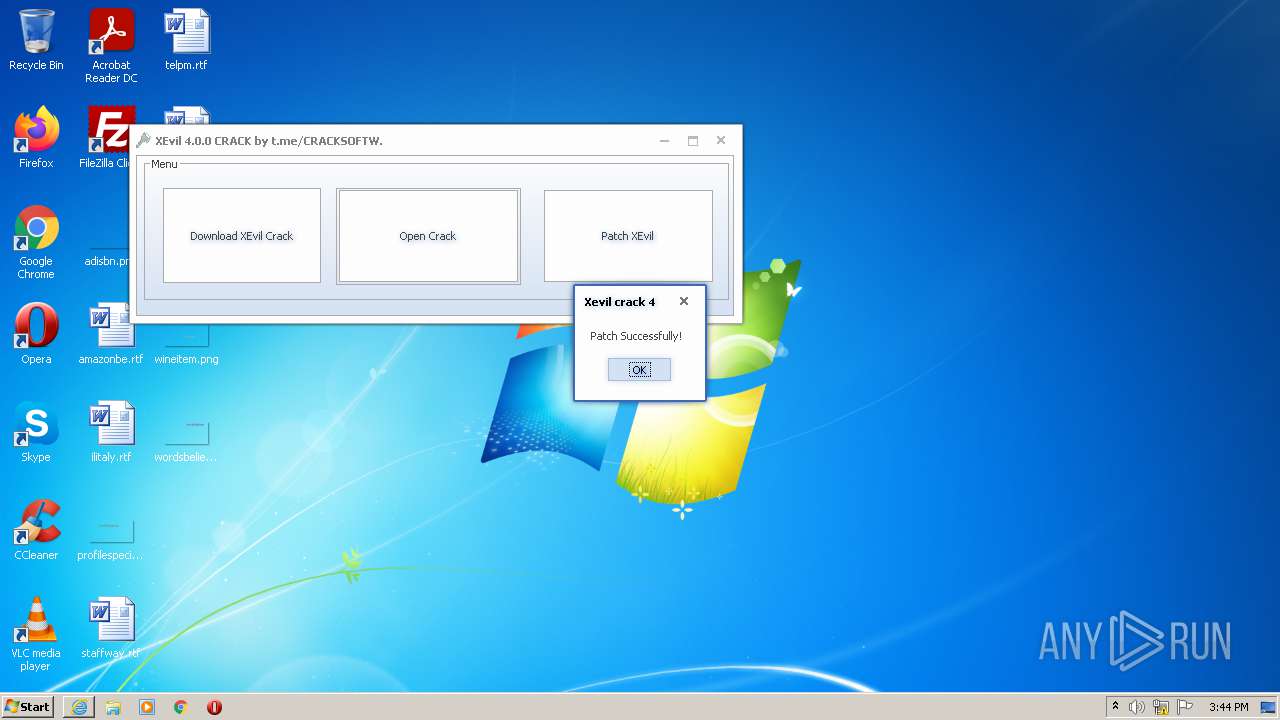Click the network status tray icon
Image resolution: width=1280 pixels, height=720 pixels.
coord(1161,707)
